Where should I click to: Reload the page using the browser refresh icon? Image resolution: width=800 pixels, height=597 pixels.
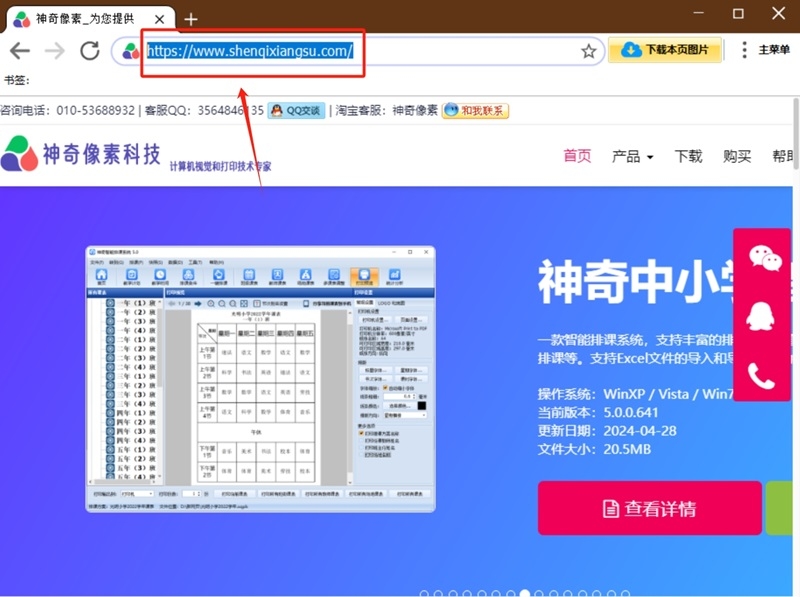[90, 50]
